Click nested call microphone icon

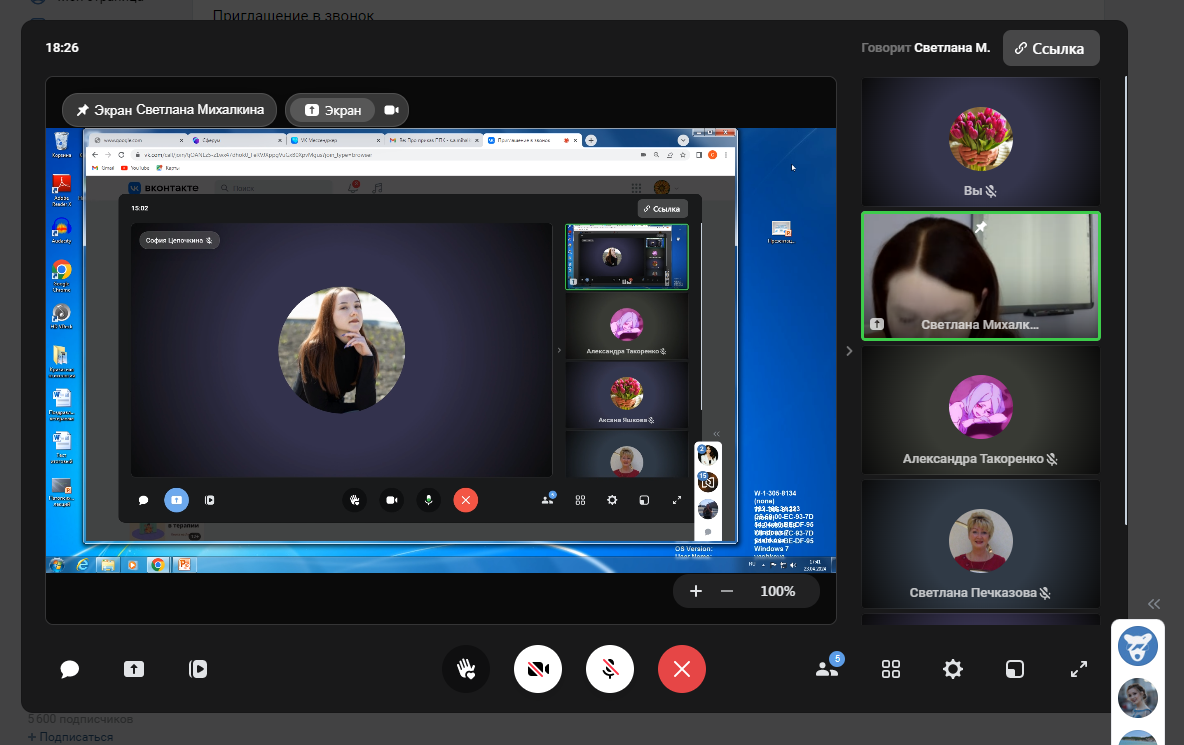tap(428, 500)
